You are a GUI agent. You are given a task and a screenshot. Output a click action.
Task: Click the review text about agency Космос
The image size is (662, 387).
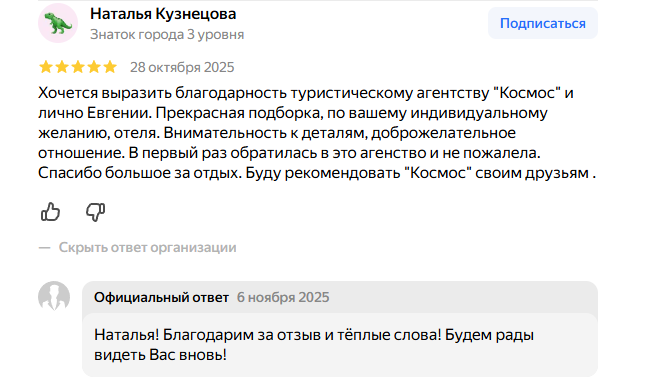click(317, 133)
